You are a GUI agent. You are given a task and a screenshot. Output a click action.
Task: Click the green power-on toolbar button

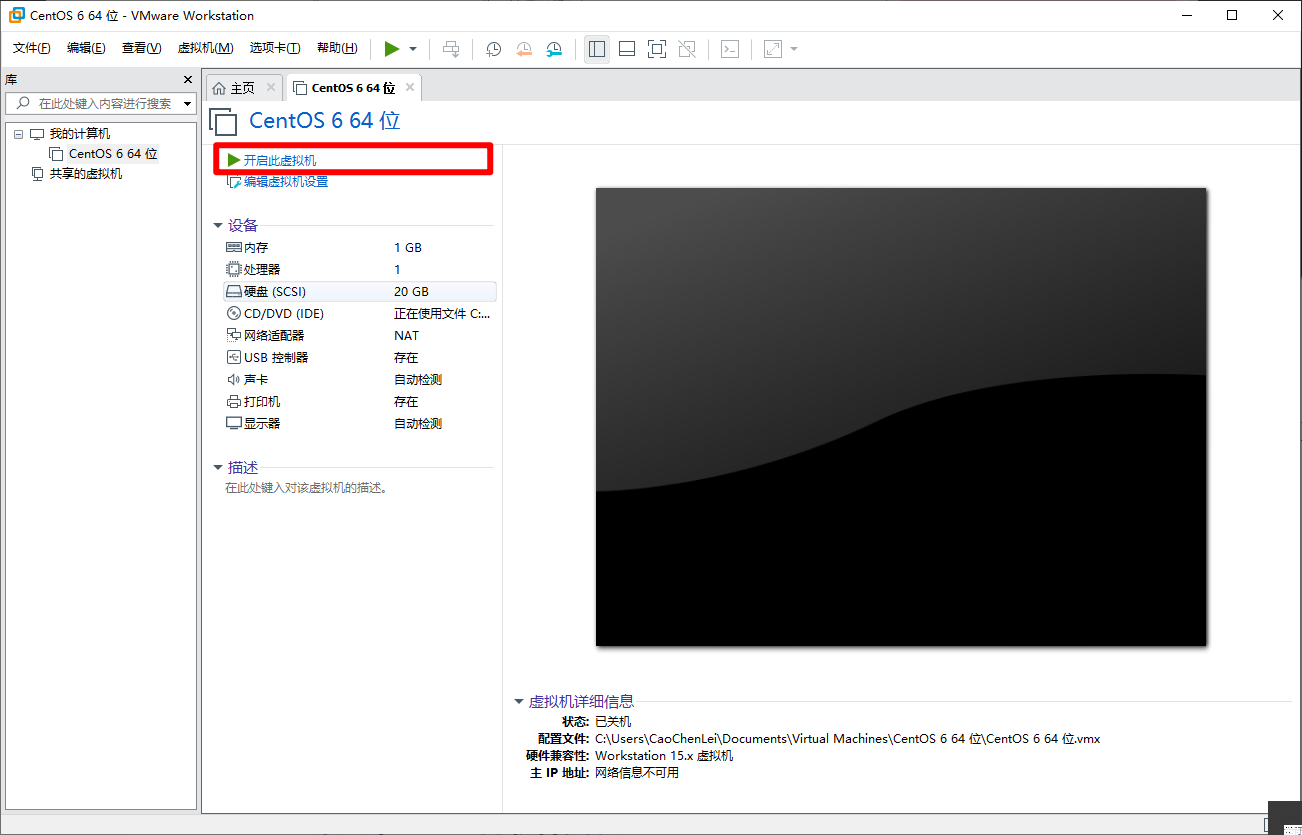point(392,49)
